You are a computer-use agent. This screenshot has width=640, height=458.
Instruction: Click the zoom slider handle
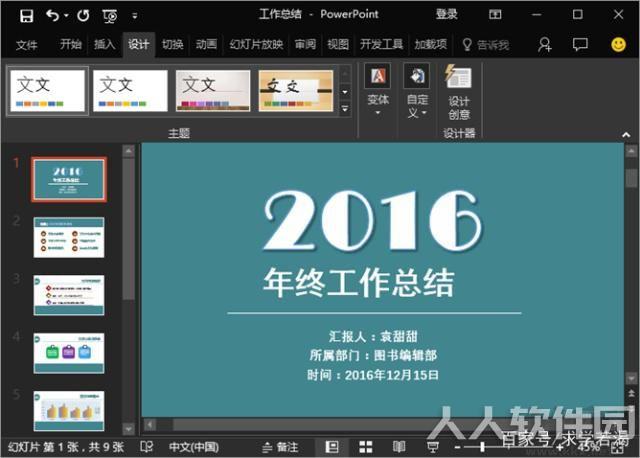(482, 447)
